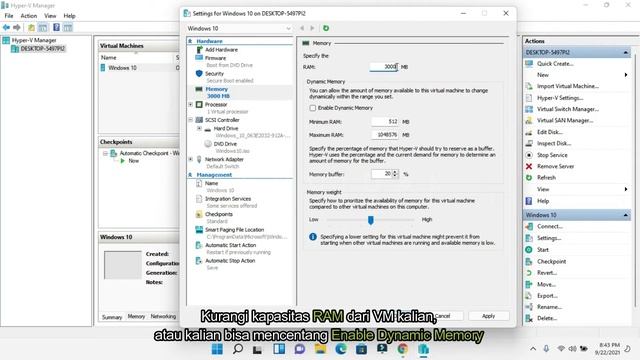This screenshot has width=640, height=360.
Task: Select SCSI Controller entry
Action: pos(222,120)
